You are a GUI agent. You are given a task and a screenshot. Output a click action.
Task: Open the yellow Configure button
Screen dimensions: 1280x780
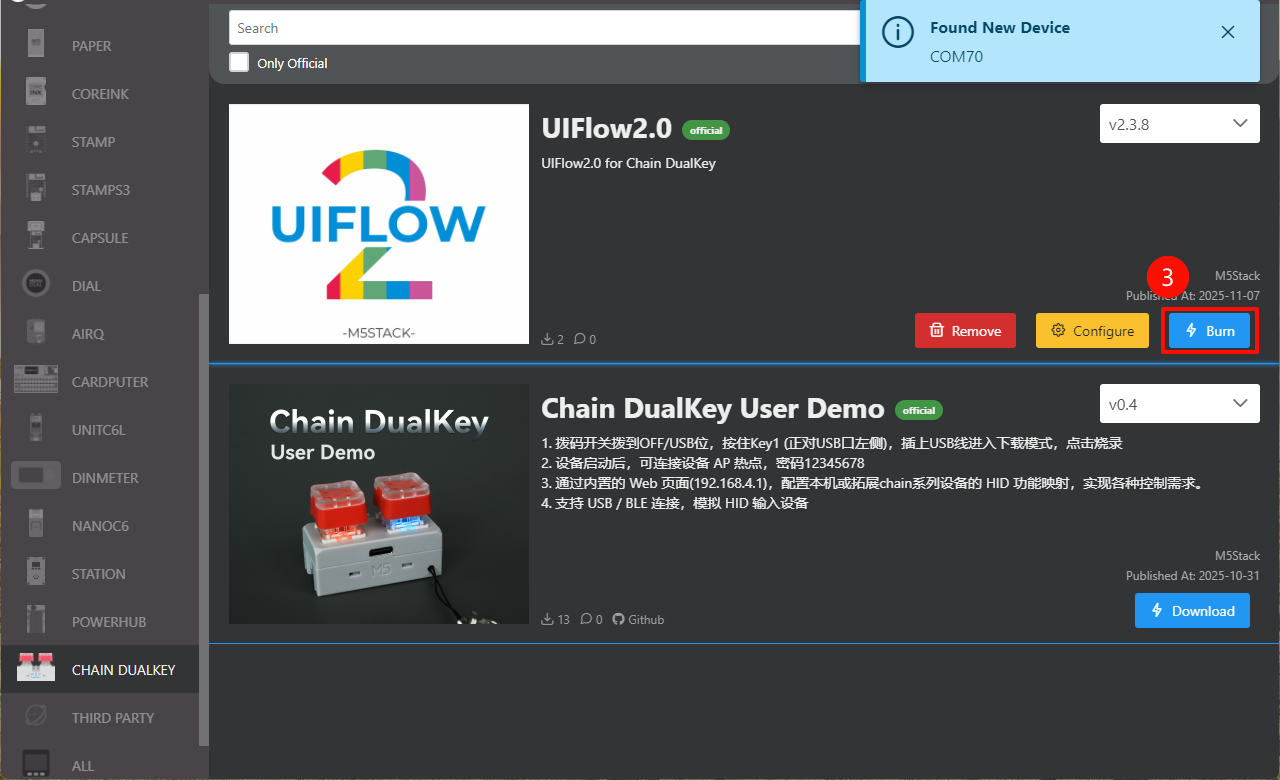(x=1092, y=331)
